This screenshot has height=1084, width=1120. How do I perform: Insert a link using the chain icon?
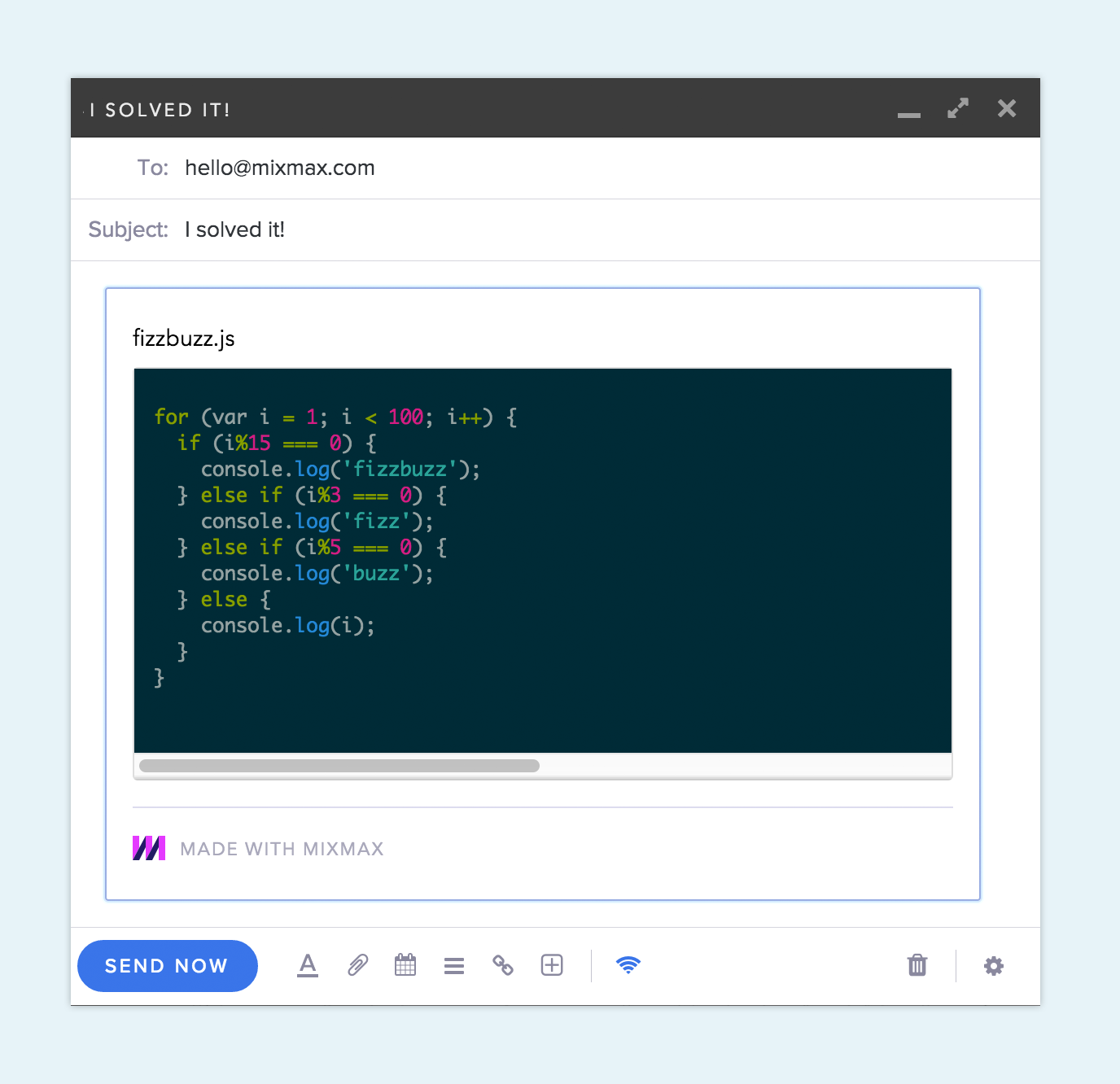click(x=503, y=965)
